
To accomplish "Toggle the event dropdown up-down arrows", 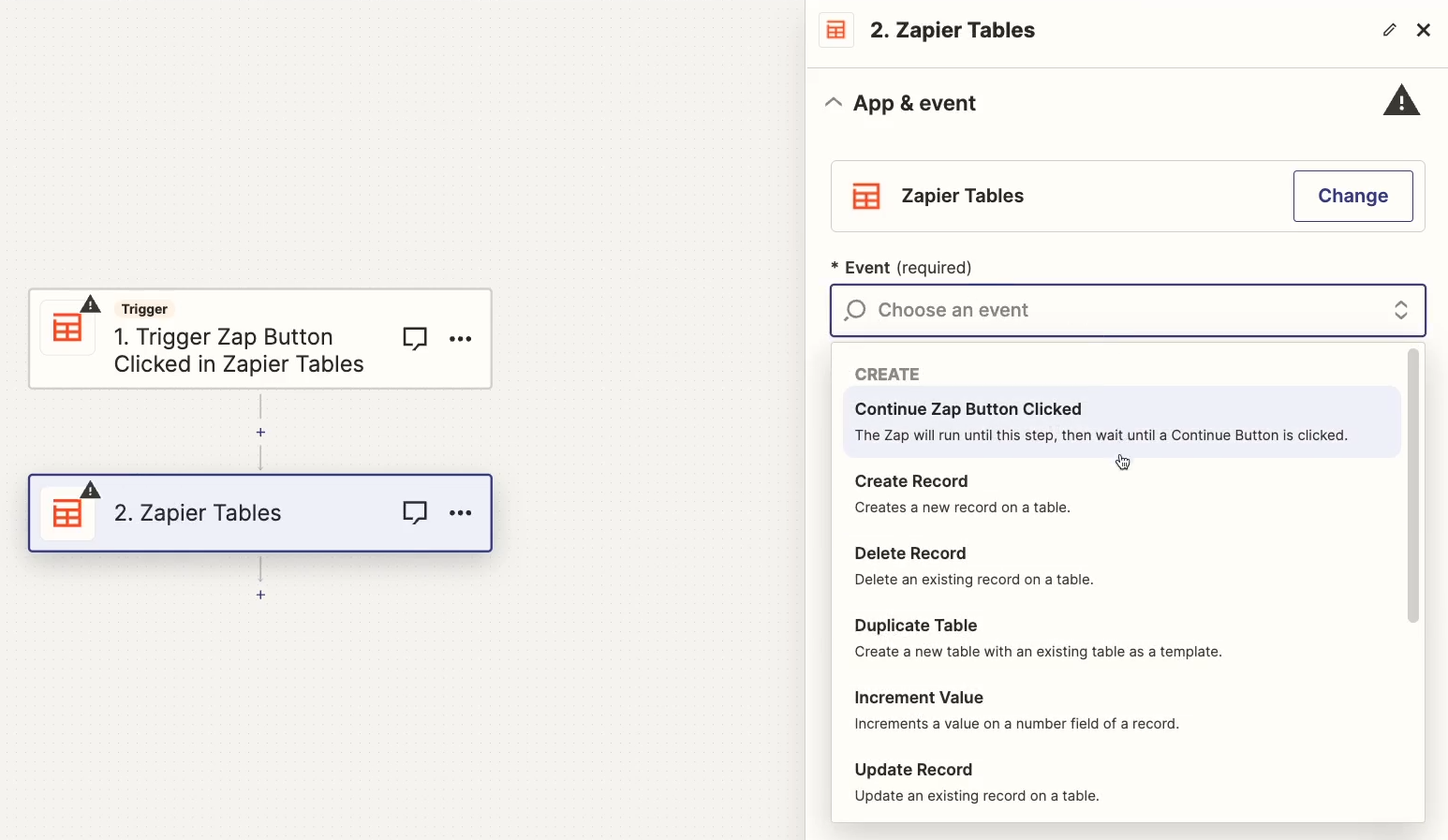I will click(x=1401, y=310).
